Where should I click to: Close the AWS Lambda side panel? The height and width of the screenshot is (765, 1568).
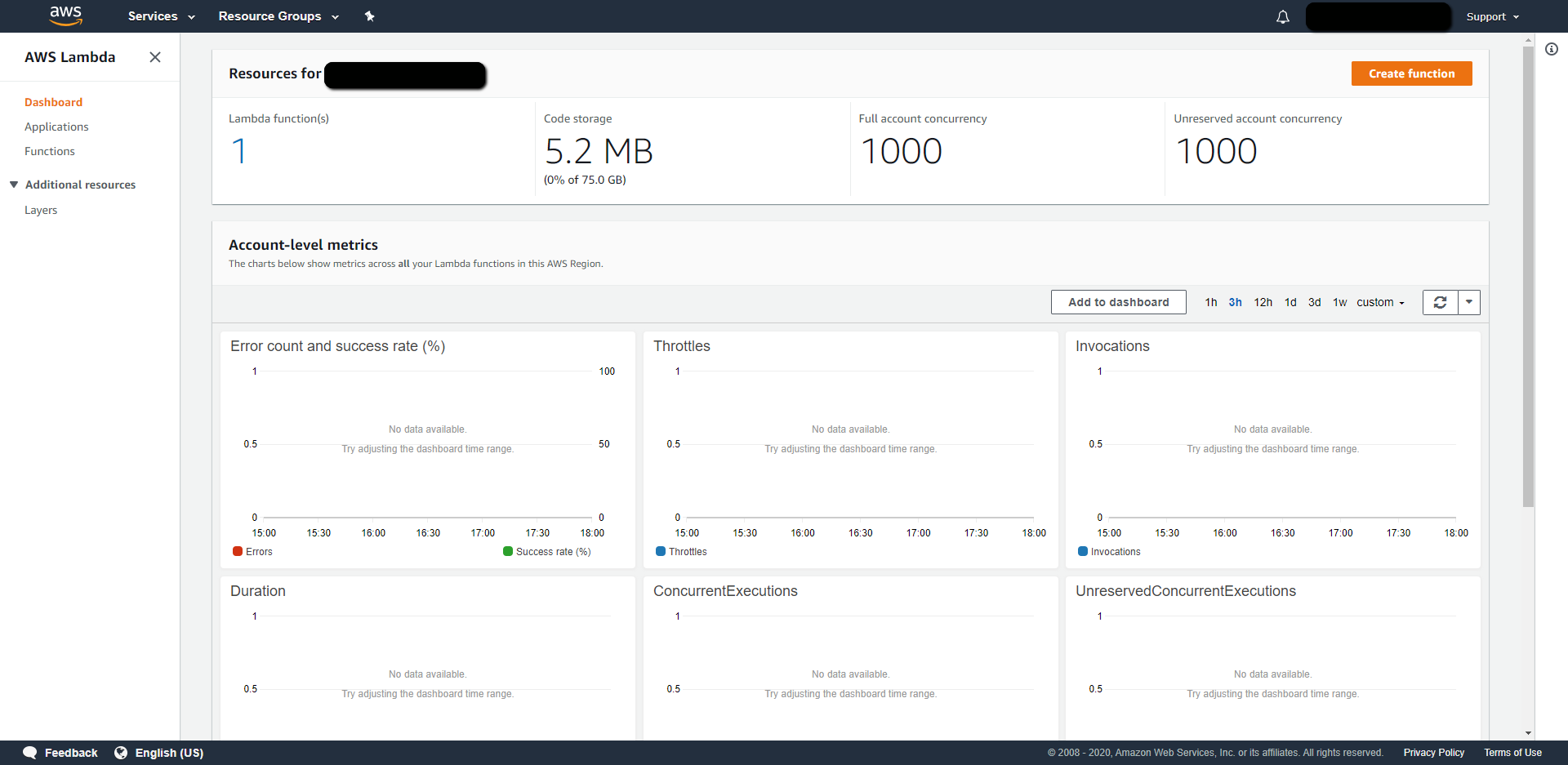click(155, 57)
